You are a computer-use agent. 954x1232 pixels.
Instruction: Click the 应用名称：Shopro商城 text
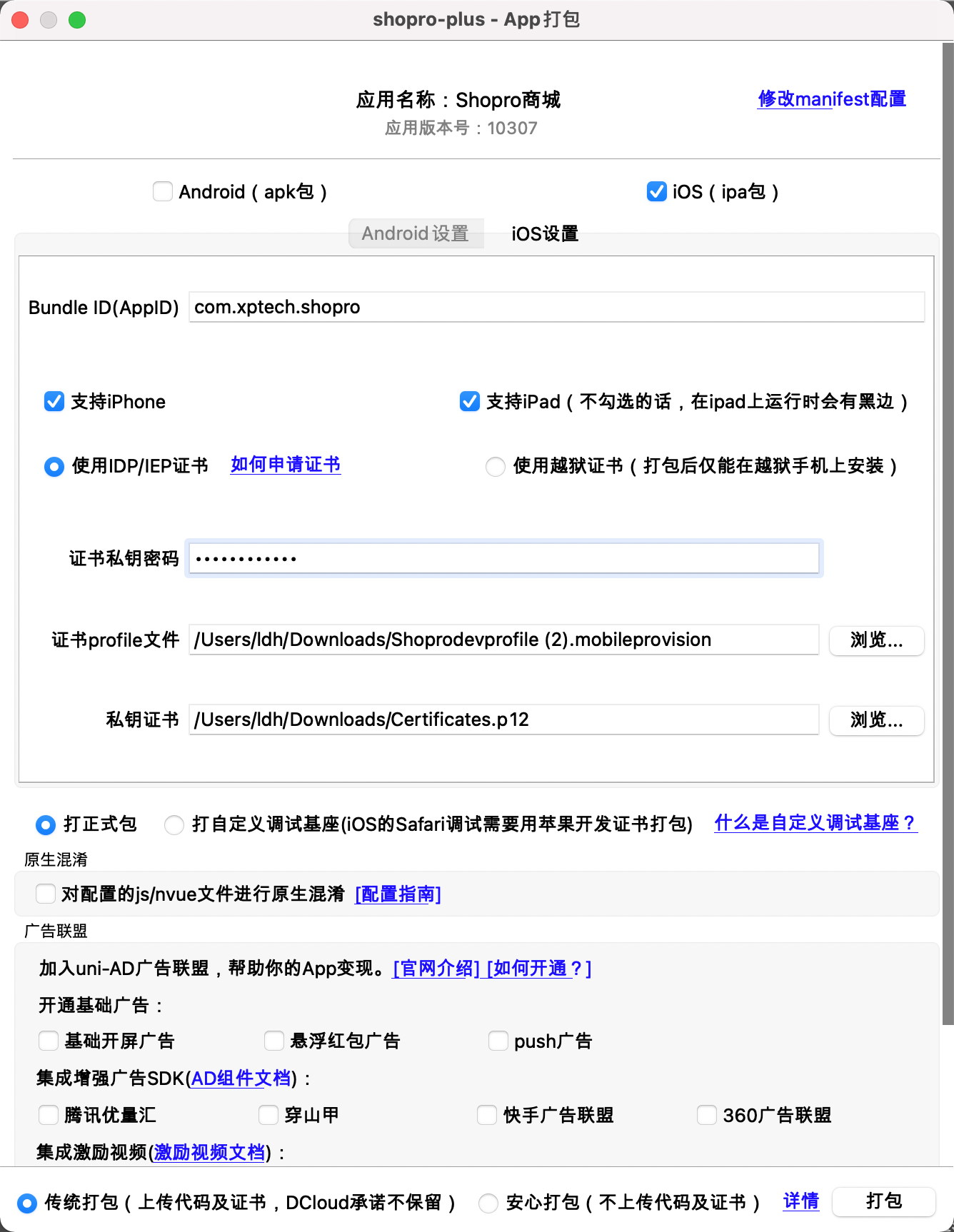click(x=458, y=100)
